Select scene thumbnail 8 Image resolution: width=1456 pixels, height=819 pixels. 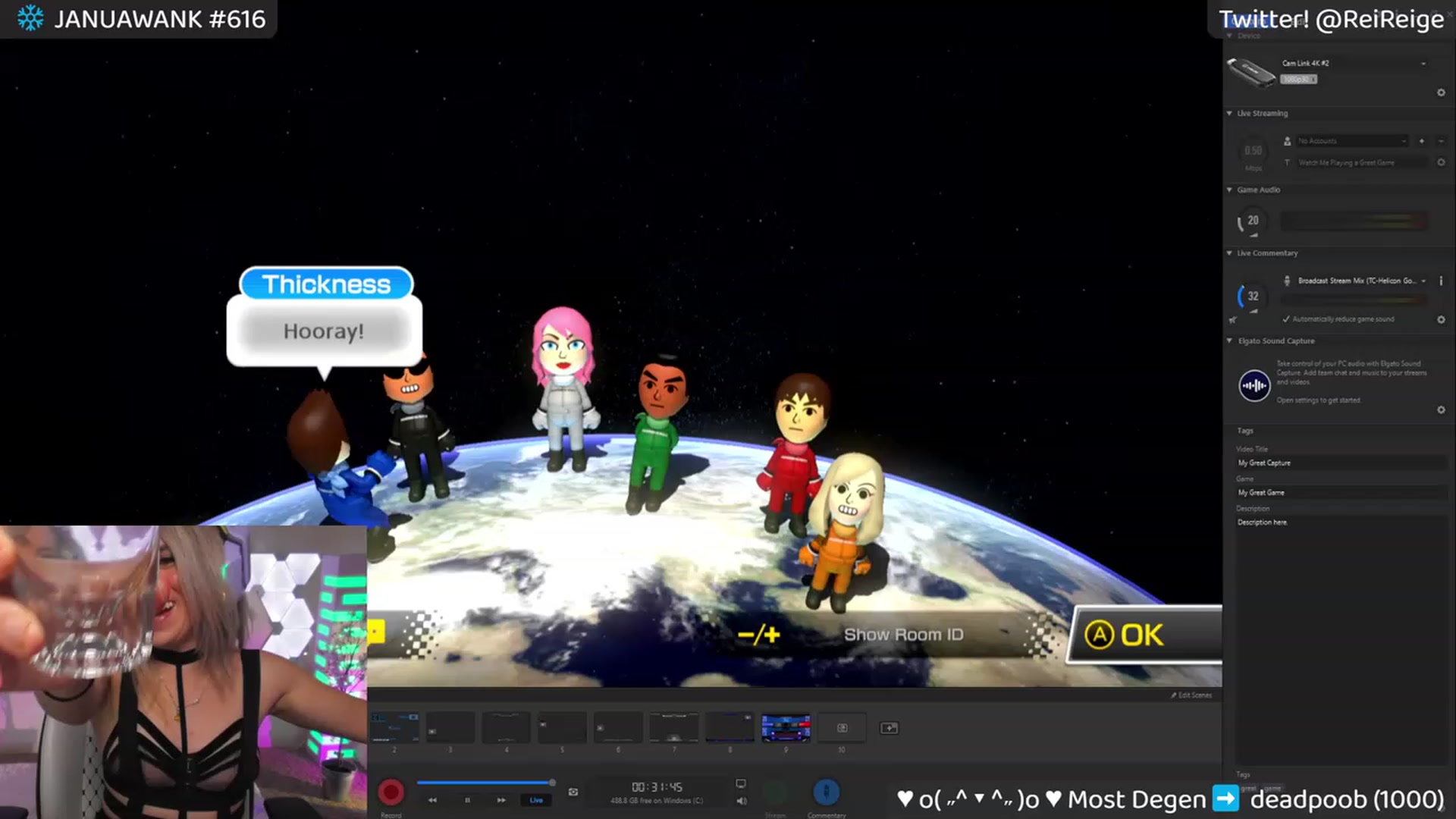tap(730, 727)
